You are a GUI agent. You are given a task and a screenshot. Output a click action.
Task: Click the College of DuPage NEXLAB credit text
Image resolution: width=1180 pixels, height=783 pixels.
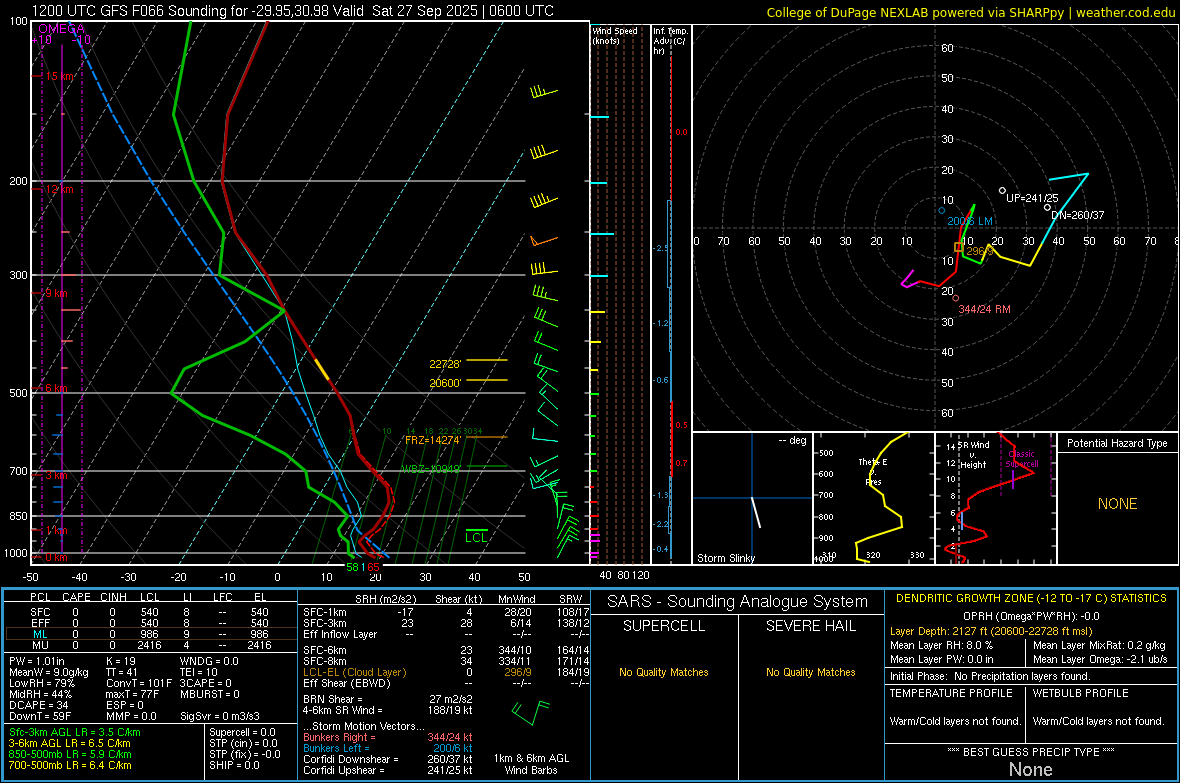tap(970, 12)
